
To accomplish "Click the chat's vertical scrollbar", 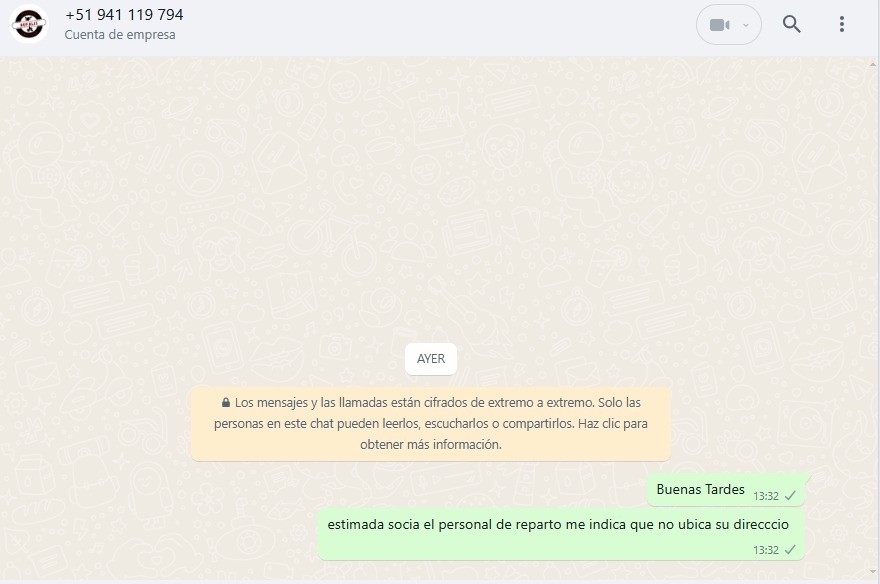I will click(875, 300).
